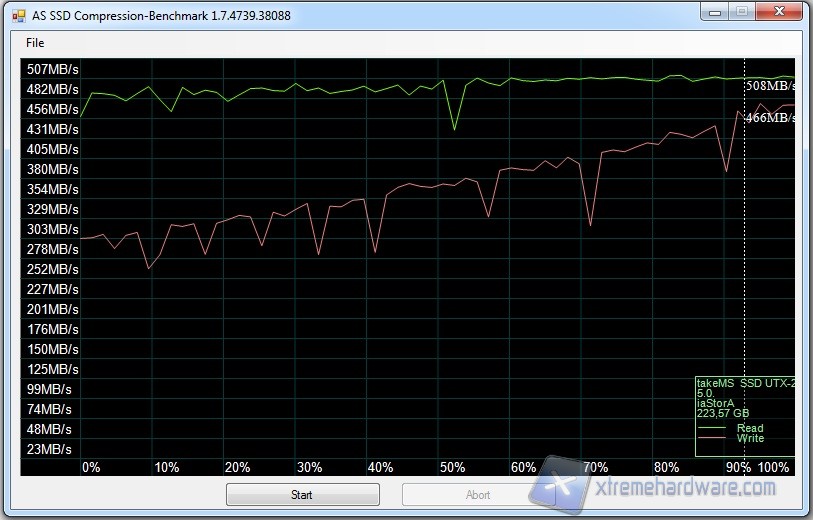Viewport: 813px width, 520px height.
Task: Open the File menu
Action: point(35,43)
